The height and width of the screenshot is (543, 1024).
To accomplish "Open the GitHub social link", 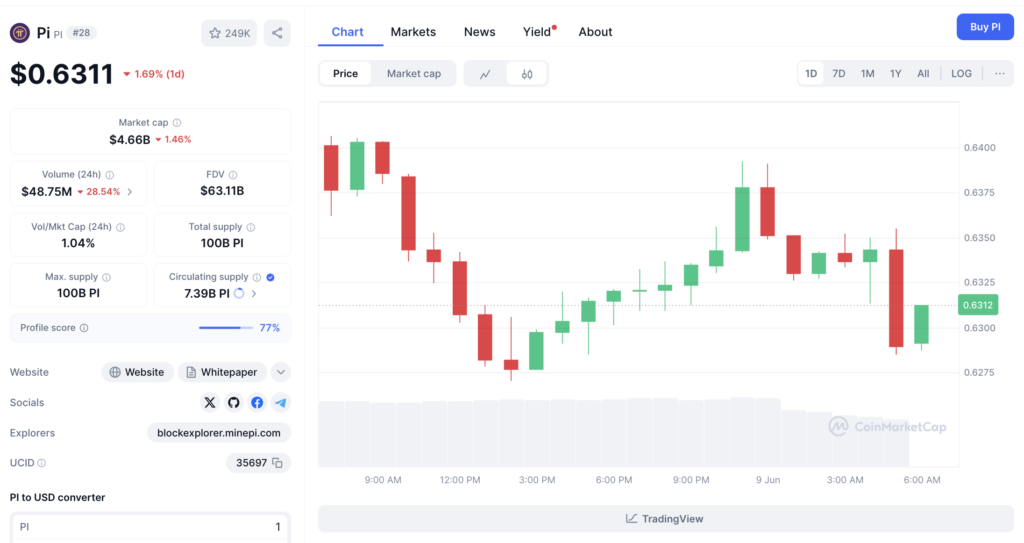I will click(233, 403).
